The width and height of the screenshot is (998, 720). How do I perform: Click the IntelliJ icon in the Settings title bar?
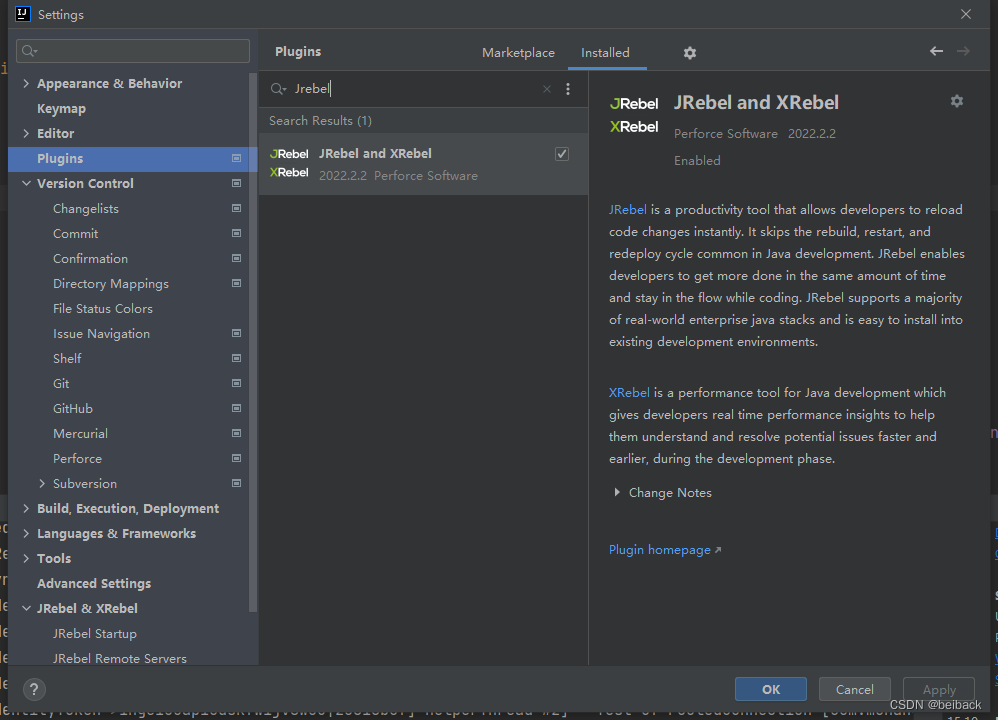pos(23,14)
